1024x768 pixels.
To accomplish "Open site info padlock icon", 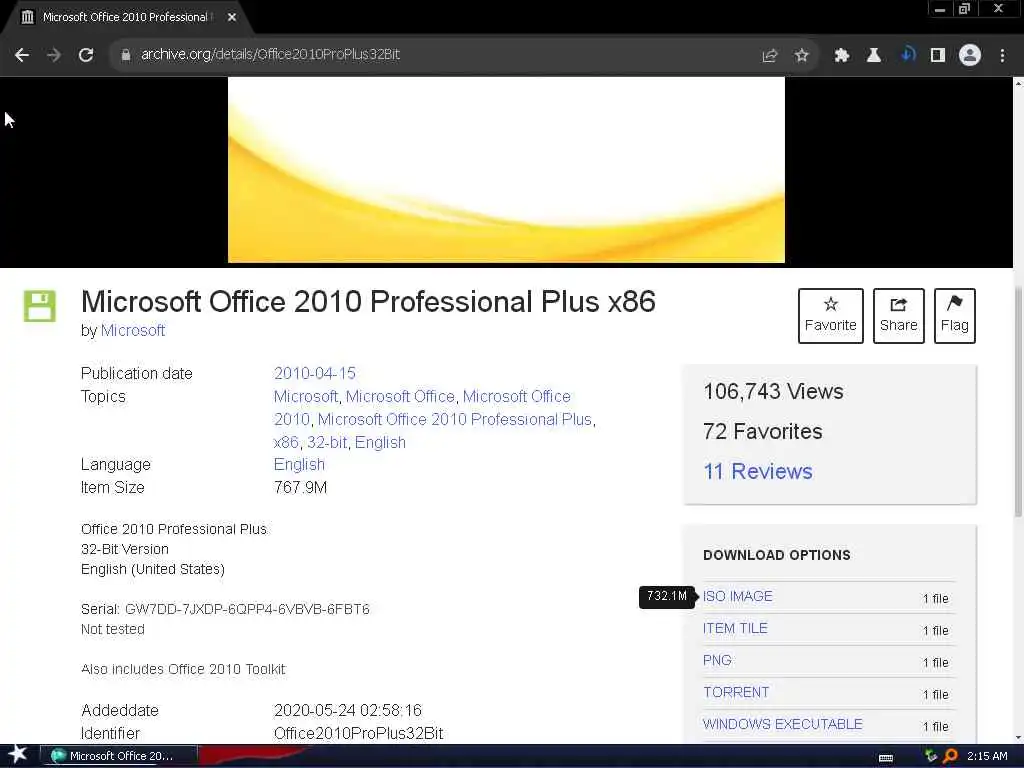I will 125,55.
